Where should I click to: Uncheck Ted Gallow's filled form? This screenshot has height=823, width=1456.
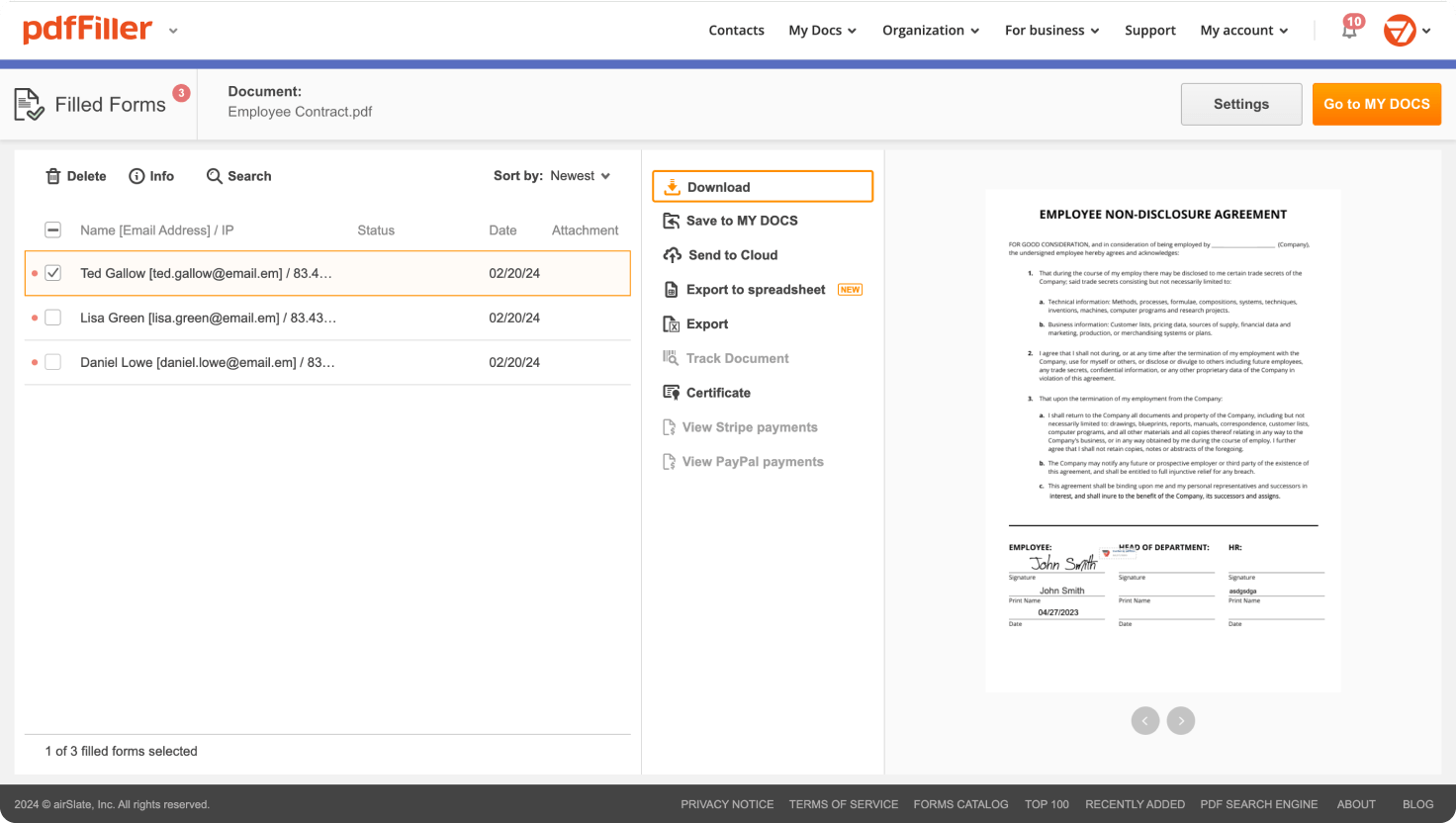(52, 272)
